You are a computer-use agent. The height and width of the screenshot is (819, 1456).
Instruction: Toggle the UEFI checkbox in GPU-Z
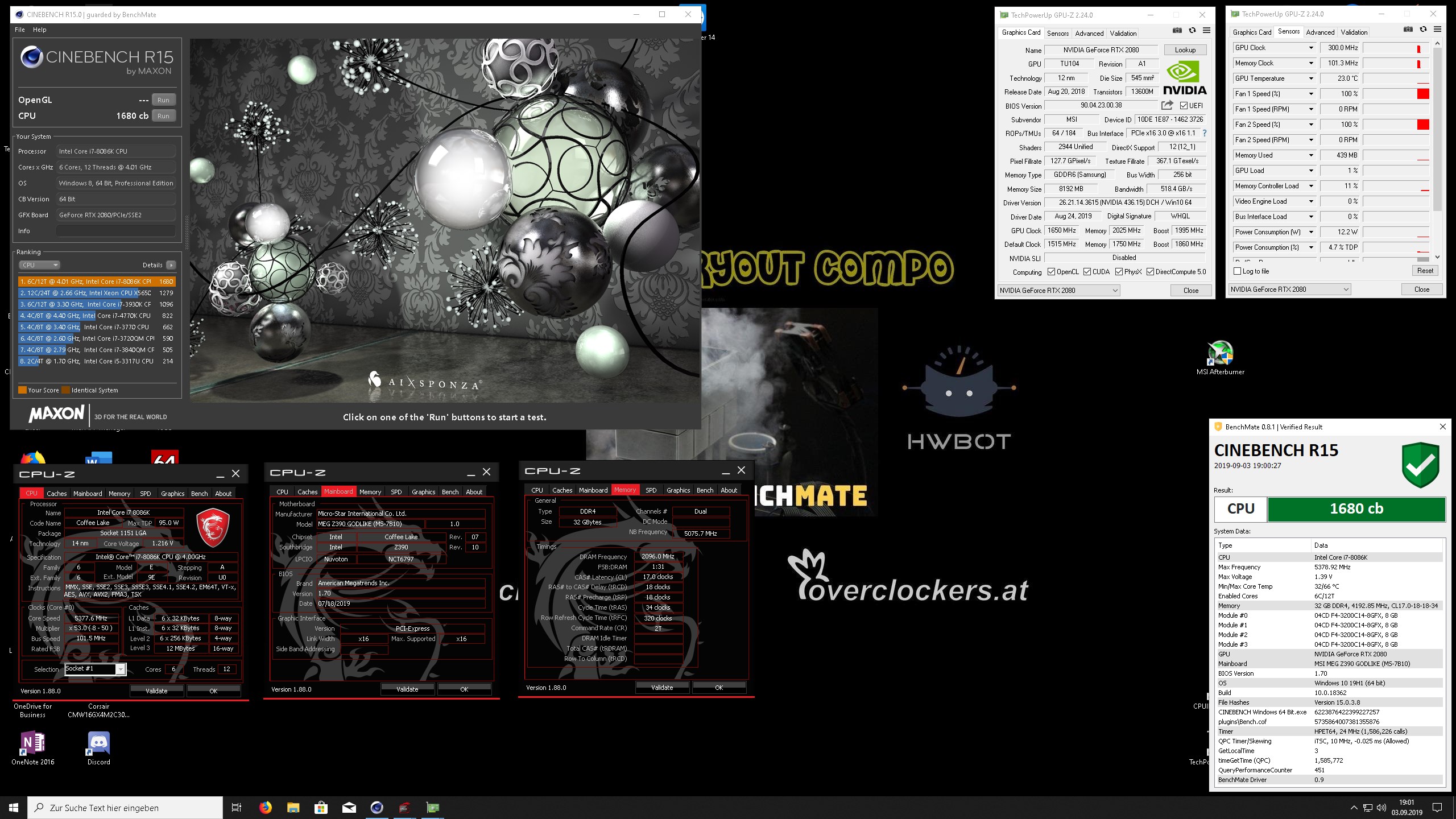tap(1184, 105)
